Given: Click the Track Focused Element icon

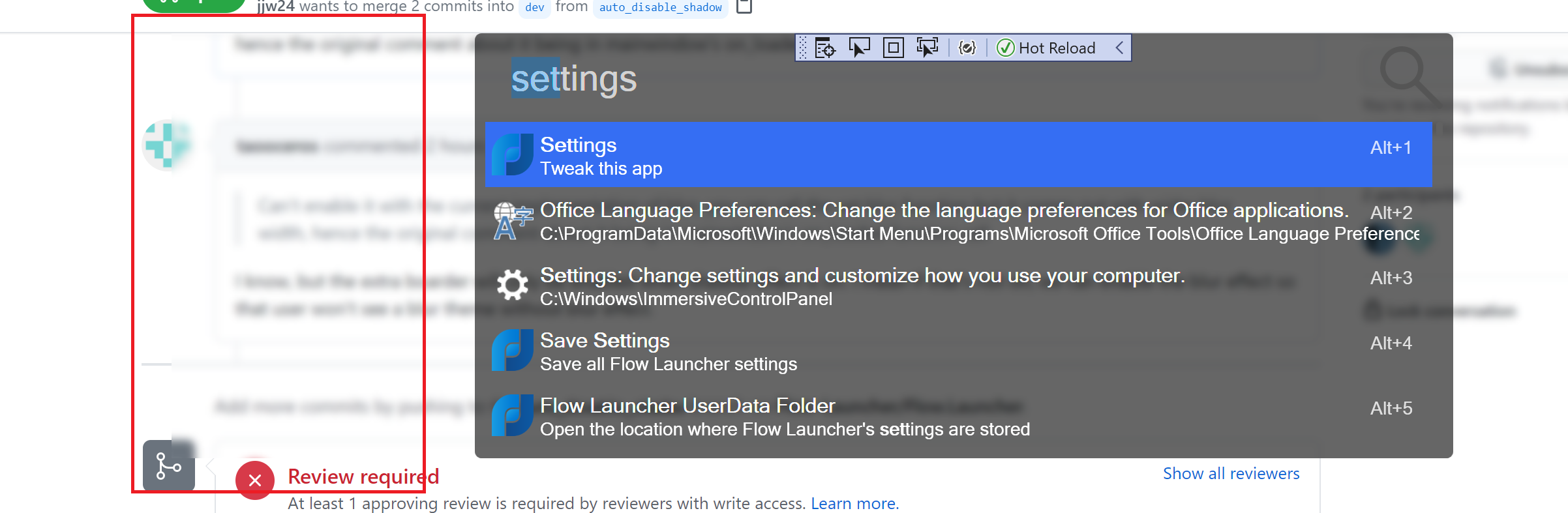Looking at the screenshot, I should [x=927, y=48].
